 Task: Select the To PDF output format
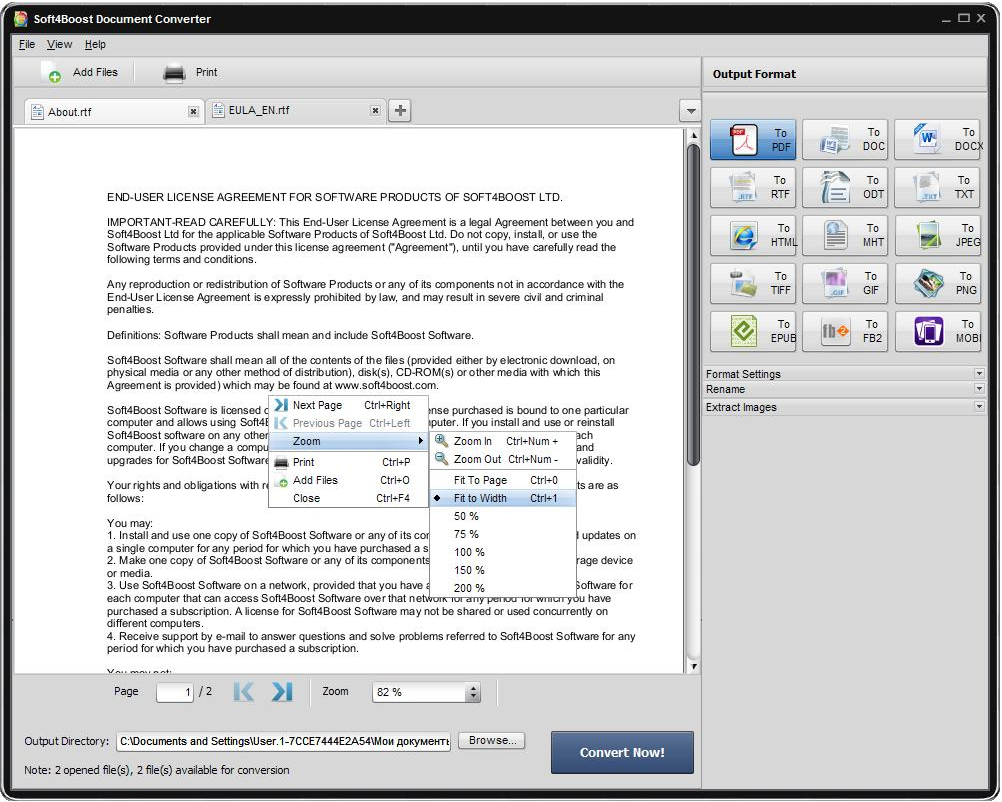point(753,139)
